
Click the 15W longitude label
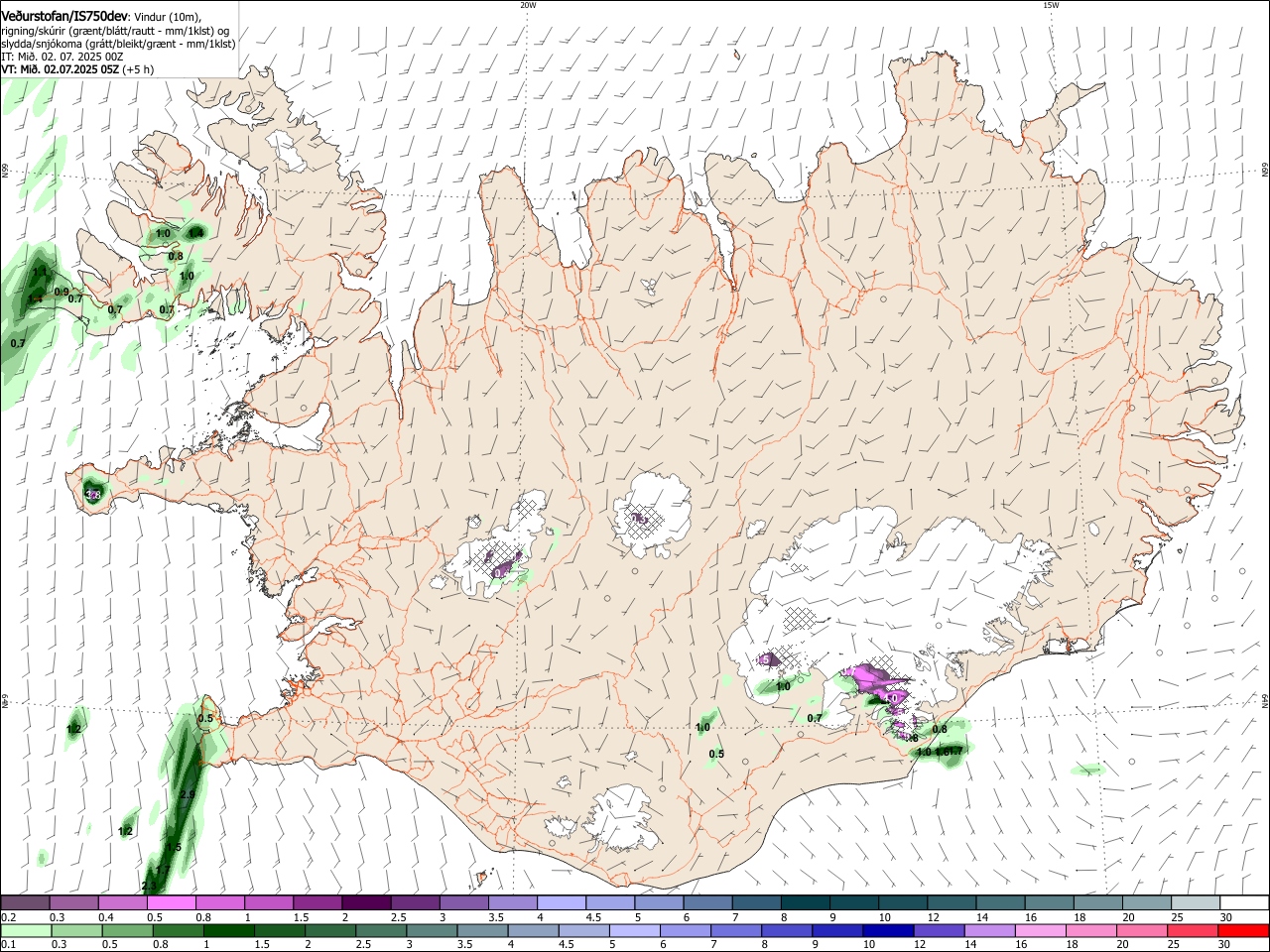(1051, 5)
